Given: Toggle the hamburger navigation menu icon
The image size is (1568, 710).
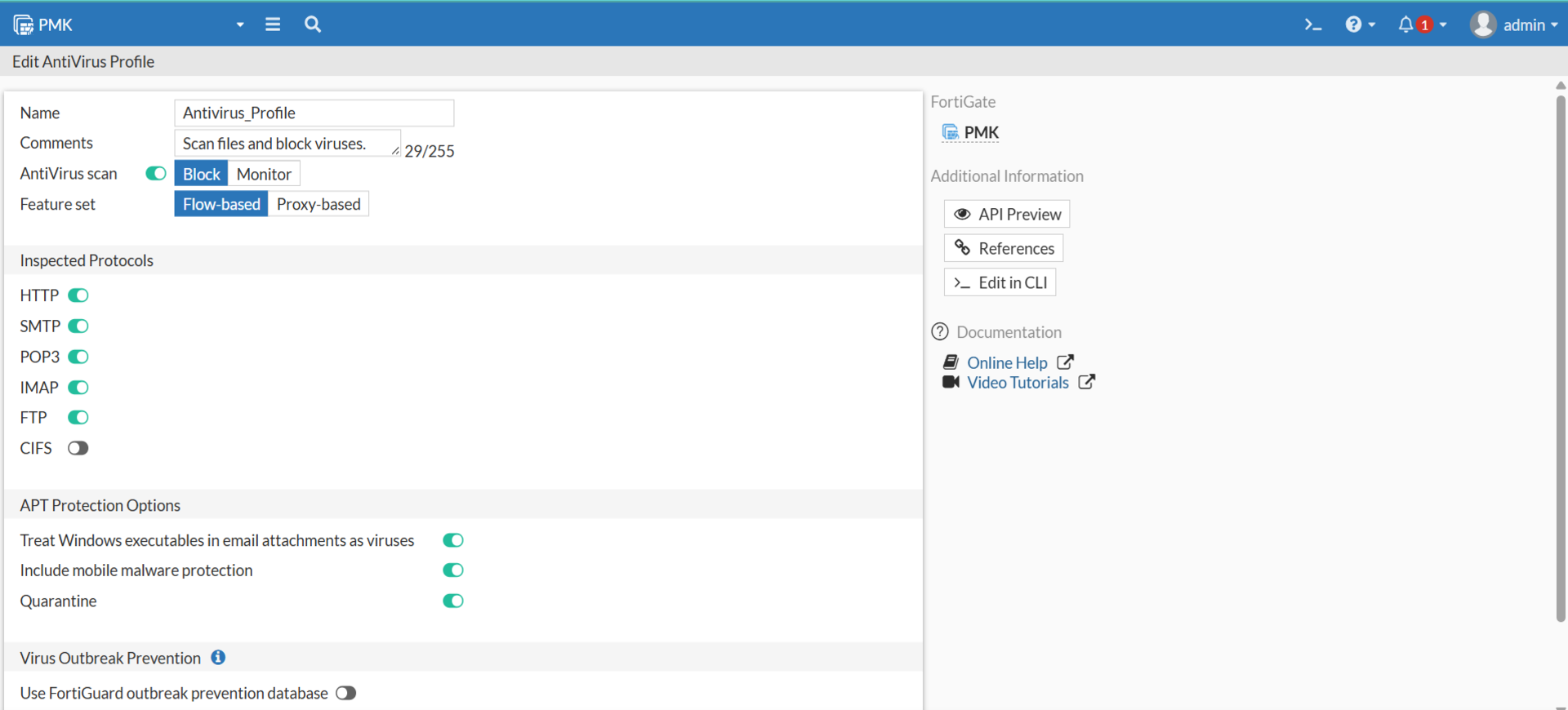Looking at the screenshot, I should point(273,24).
